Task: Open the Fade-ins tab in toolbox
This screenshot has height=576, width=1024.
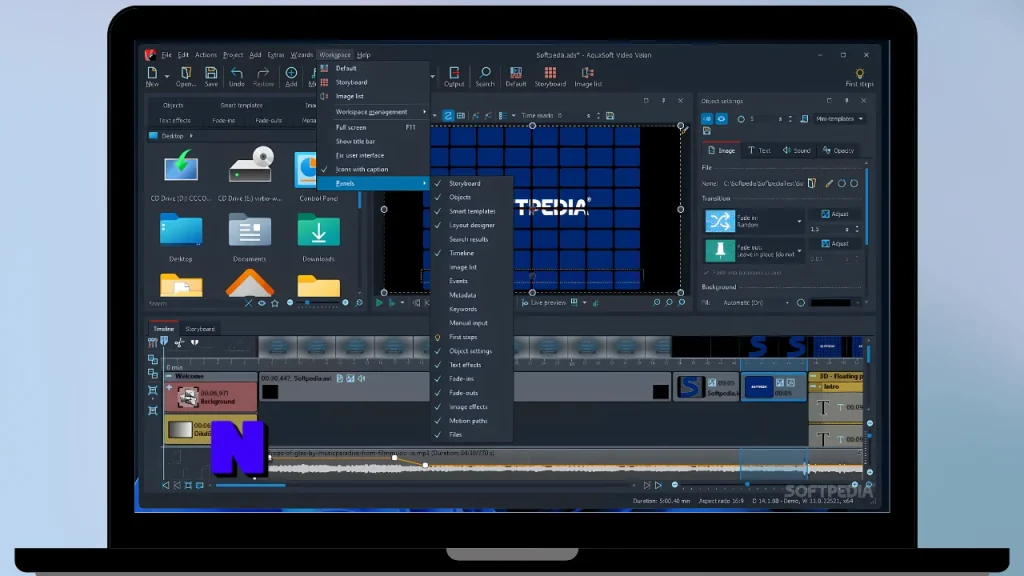Action: pos(223,121)
